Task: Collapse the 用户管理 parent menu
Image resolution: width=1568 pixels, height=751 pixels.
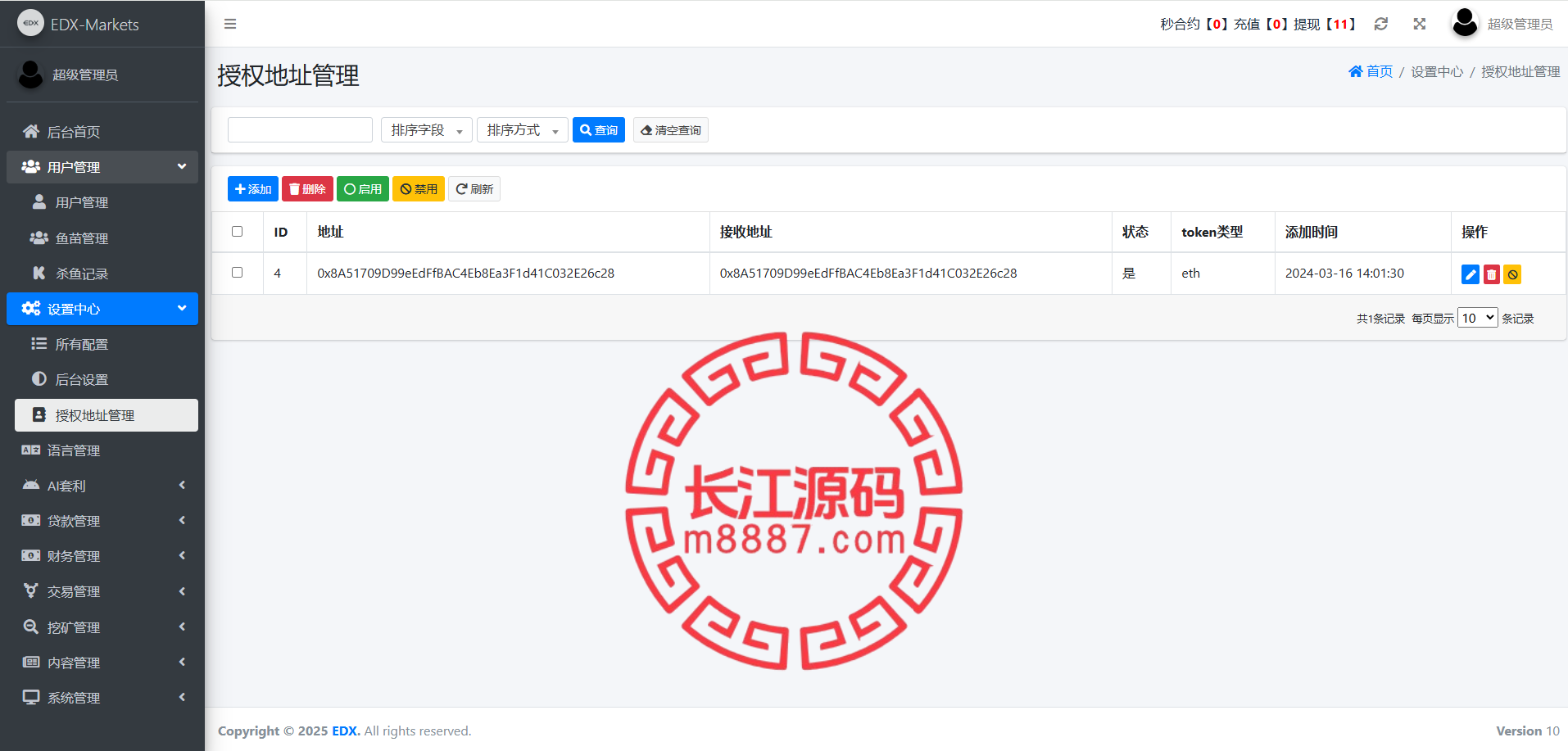Action: click(102, 167)
